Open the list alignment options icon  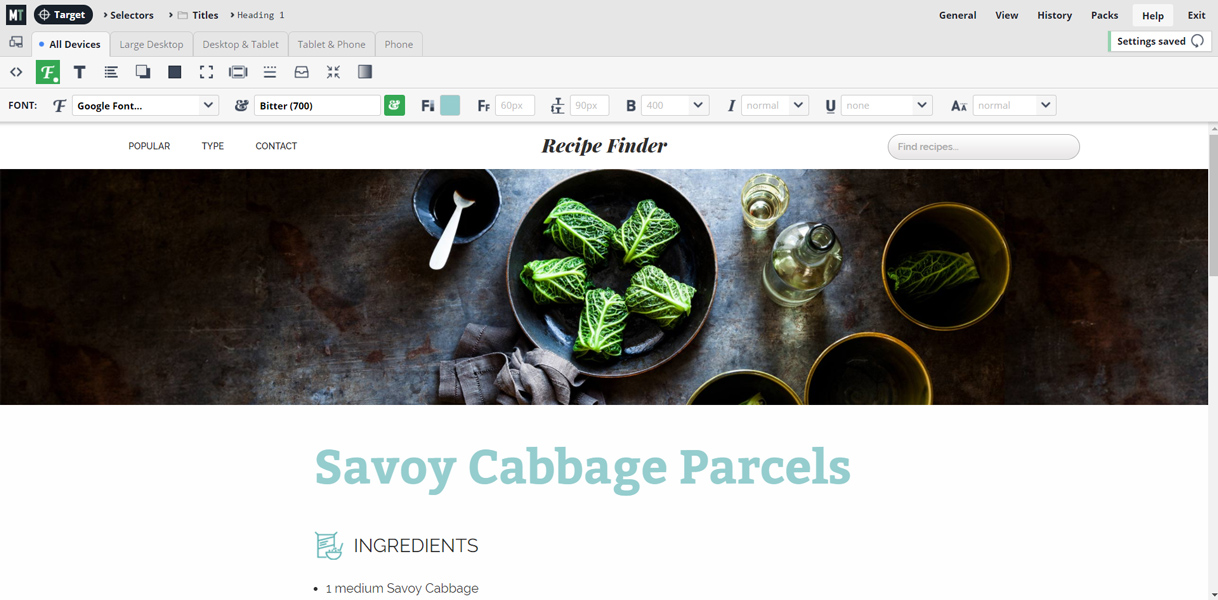click(x=111, y=72)
